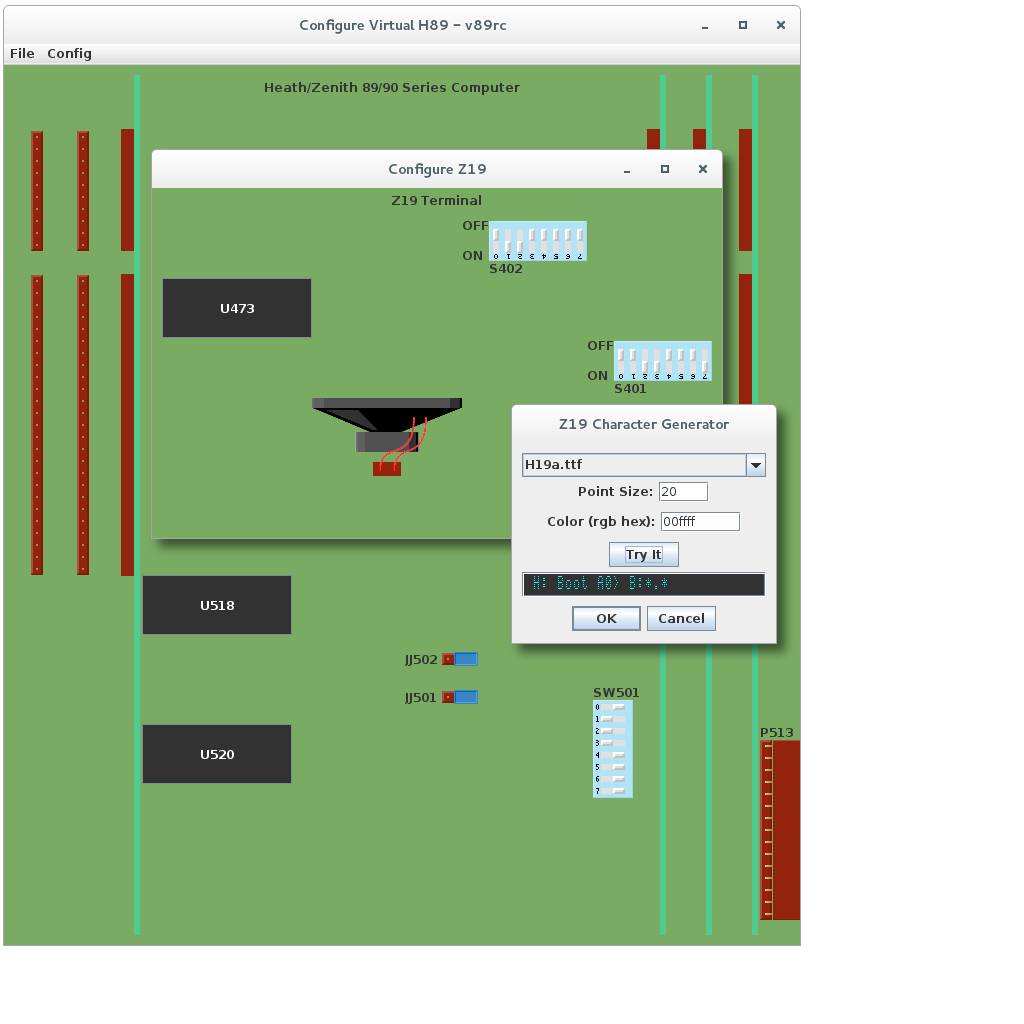
Task: Click the U518 chip
Action: point(217,605)
